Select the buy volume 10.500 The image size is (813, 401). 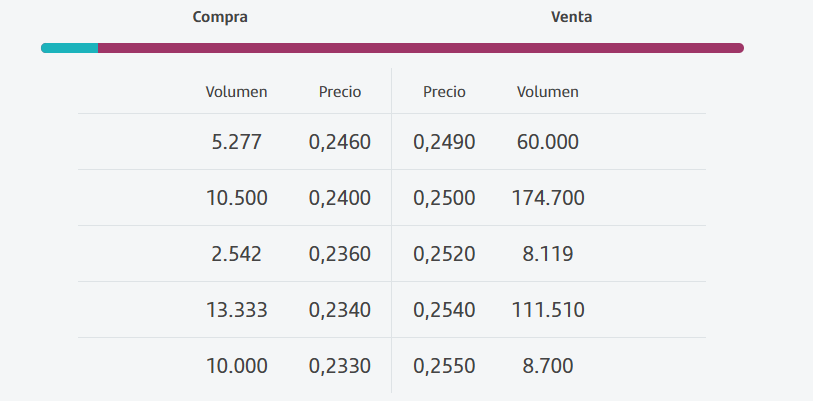[x=236, y=198]
